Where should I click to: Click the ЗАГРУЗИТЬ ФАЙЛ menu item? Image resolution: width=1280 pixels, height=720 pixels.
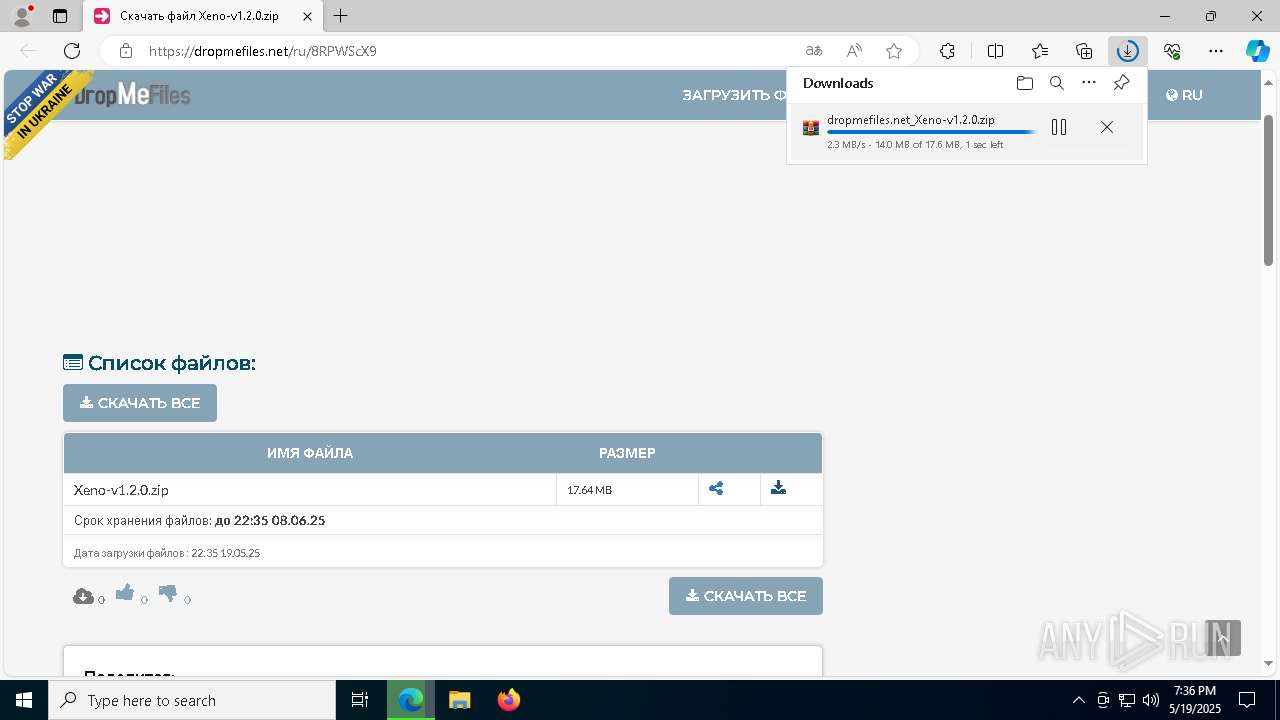click(734, 95)
